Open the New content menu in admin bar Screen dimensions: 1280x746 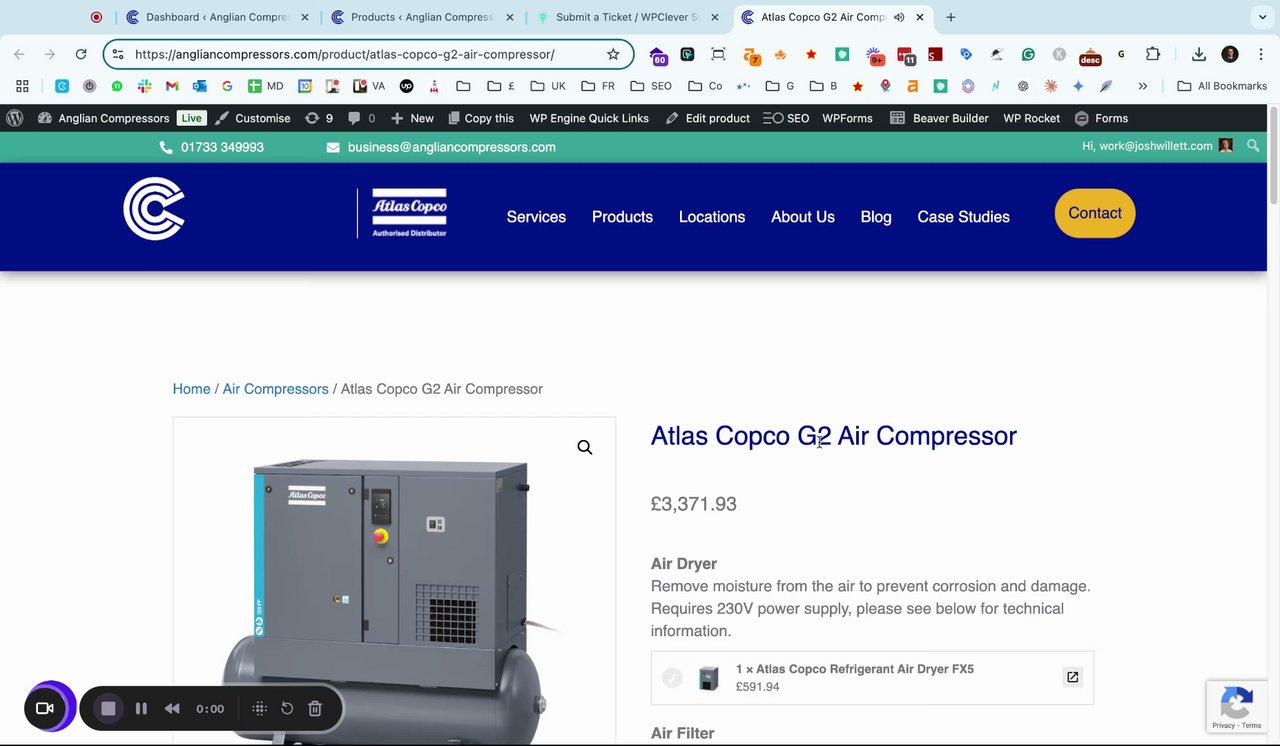click(412, 118)
